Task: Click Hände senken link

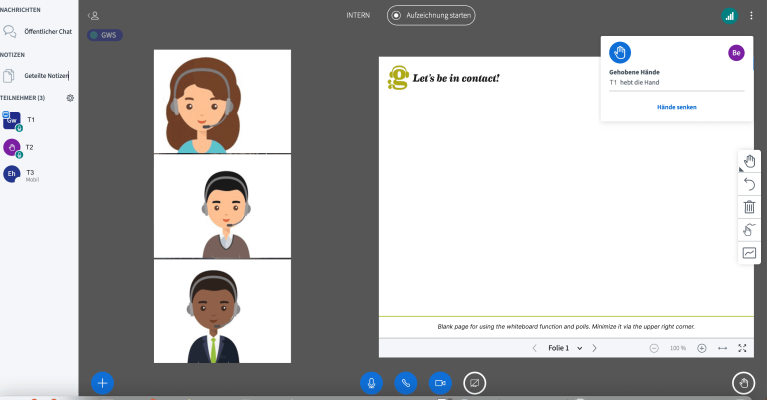Action: (x=677, y=107)
